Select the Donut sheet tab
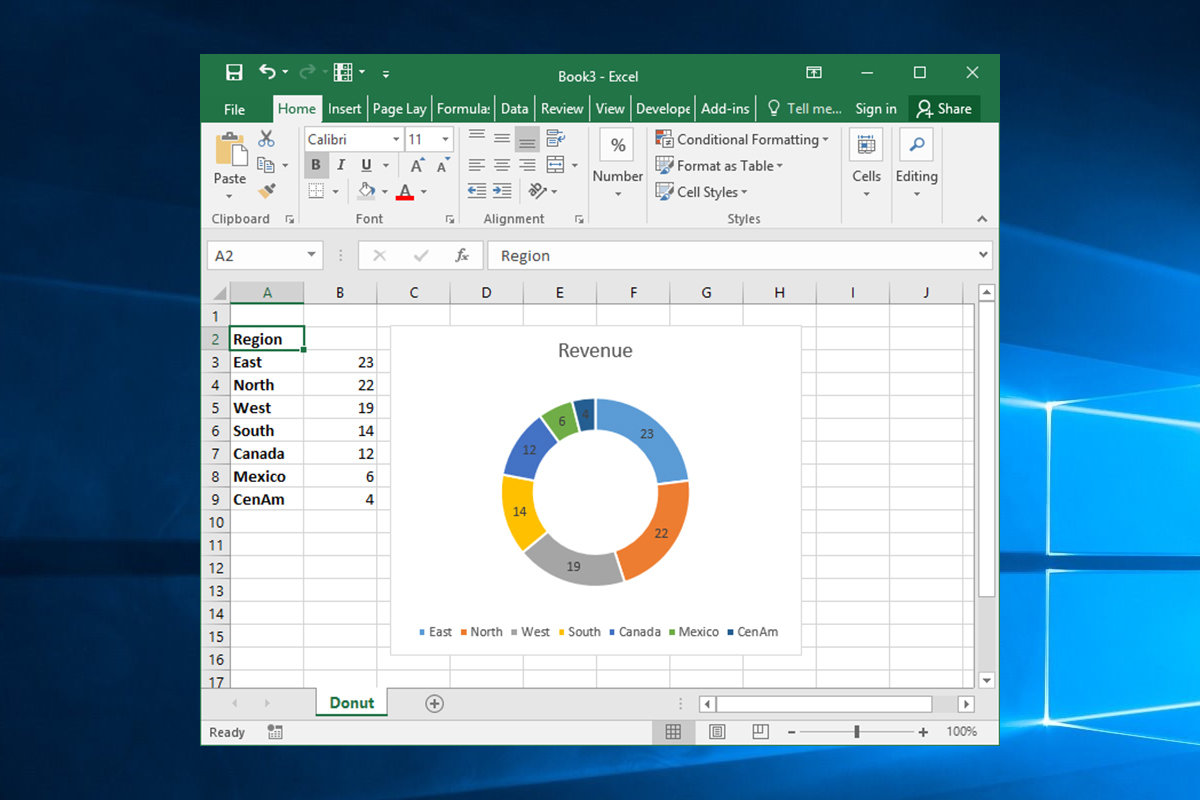 point(351,703)
